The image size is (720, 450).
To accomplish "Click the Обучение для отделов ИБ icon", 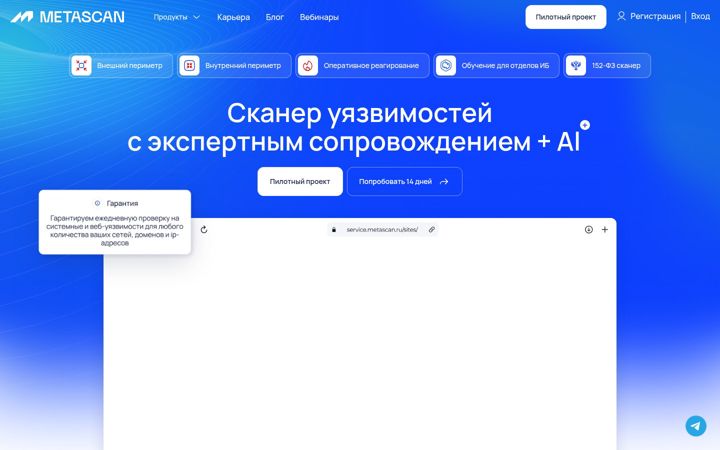I will coord(445,65).
